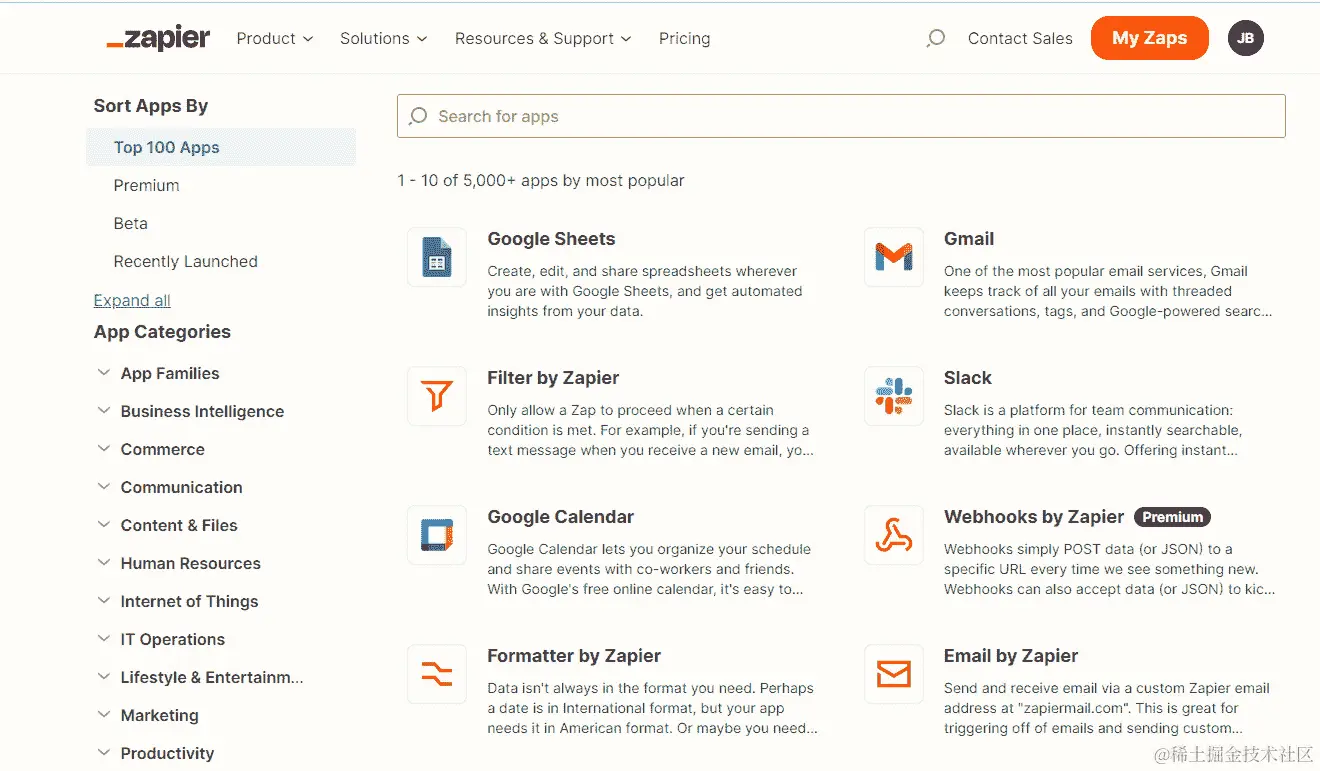Go to the Pricing page
This screenshot has width=1320, height=771.
(685, 39)
